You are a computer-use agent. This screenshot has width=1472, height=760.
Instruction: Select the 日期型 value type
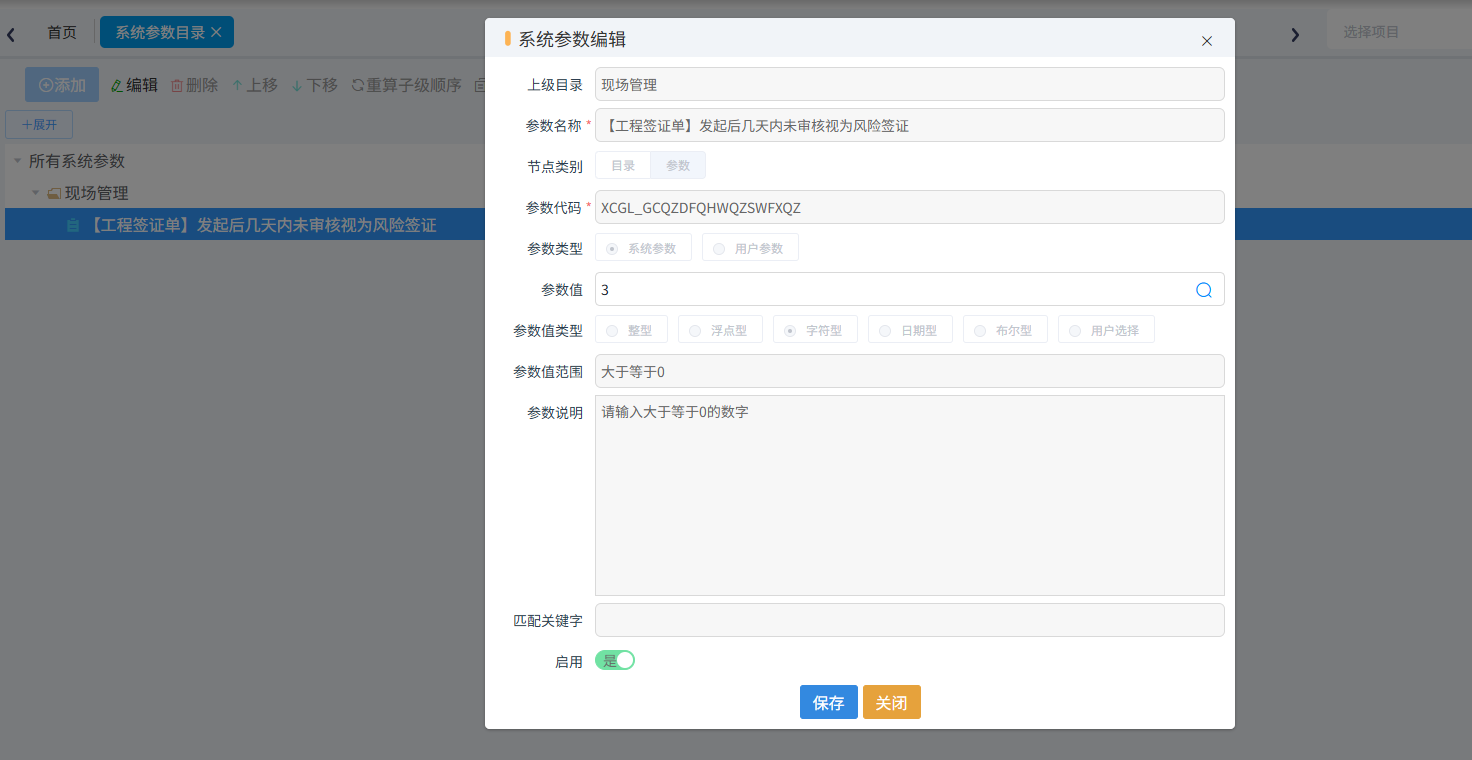[910, 330]
